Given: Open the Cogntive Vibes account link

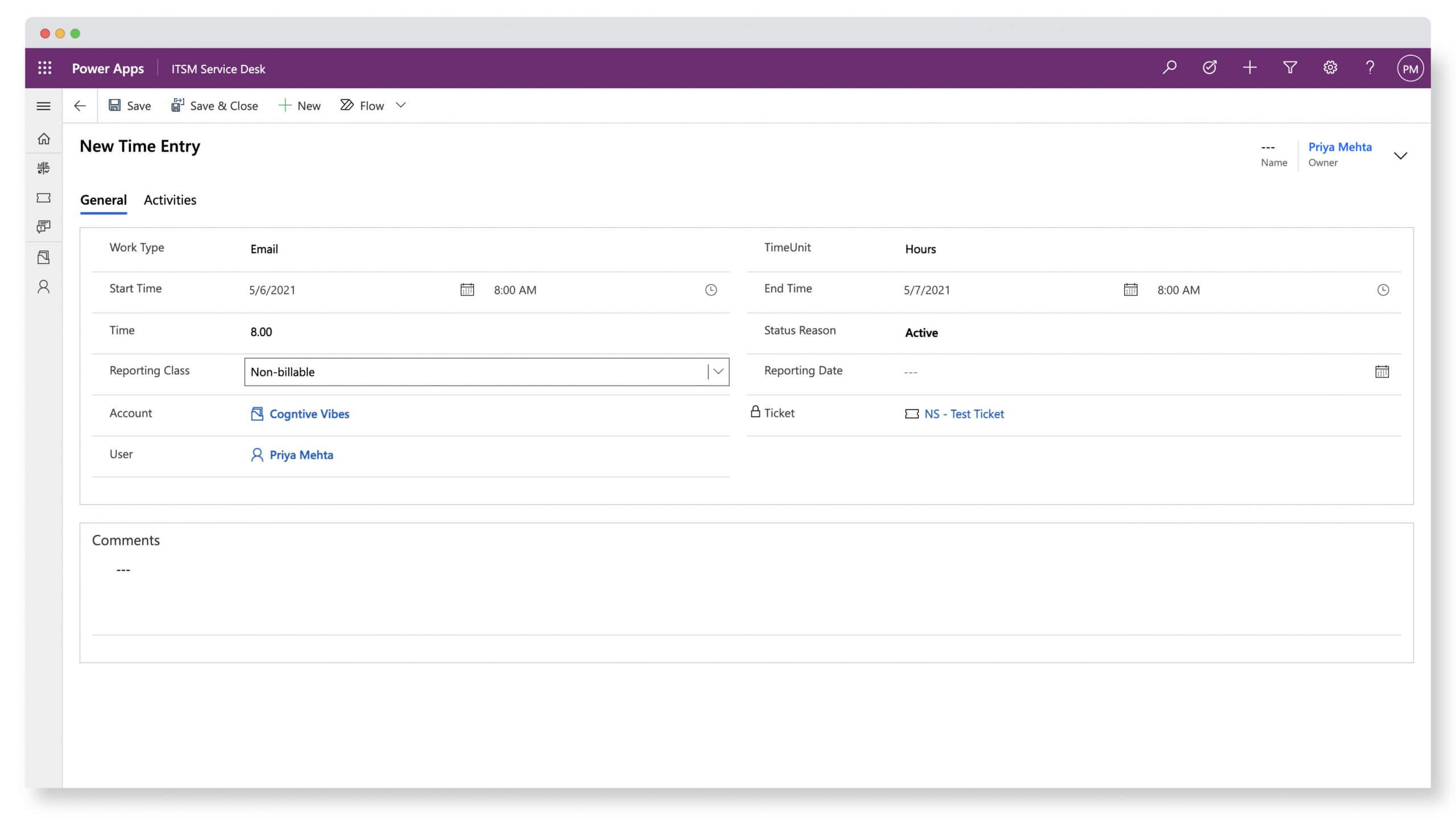Looking at the screenshot, I should [x=309, y=413].
